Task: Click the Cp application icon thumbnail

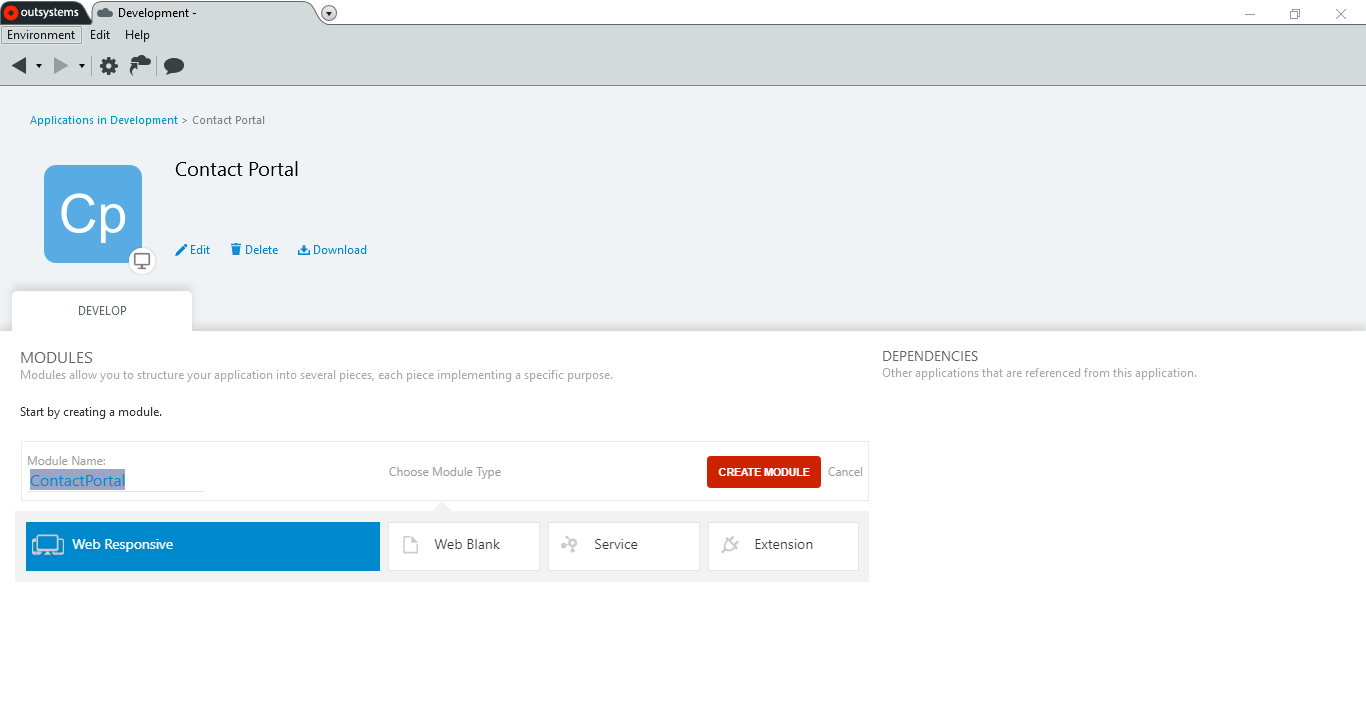Action: [x=93, y=214]
